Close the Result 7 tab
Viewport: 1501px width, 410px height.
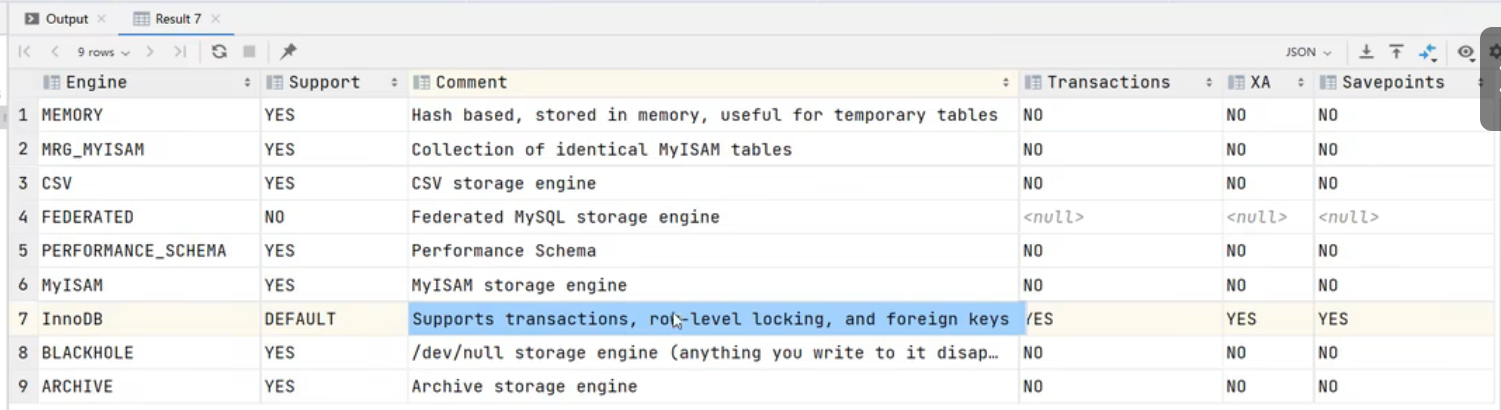(x=216, y=19)
